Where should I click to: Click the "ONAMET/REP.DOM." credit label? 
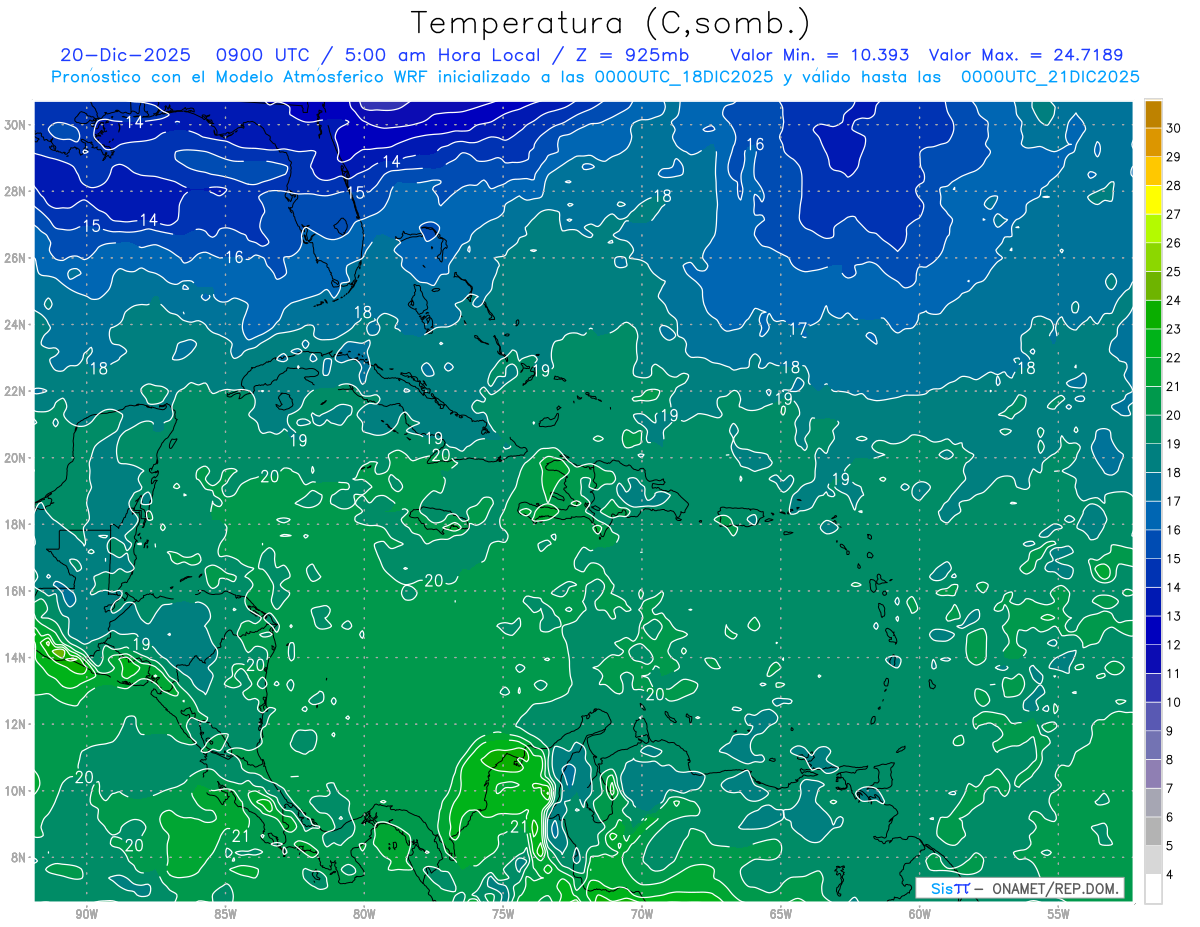tap(1055, 888)
